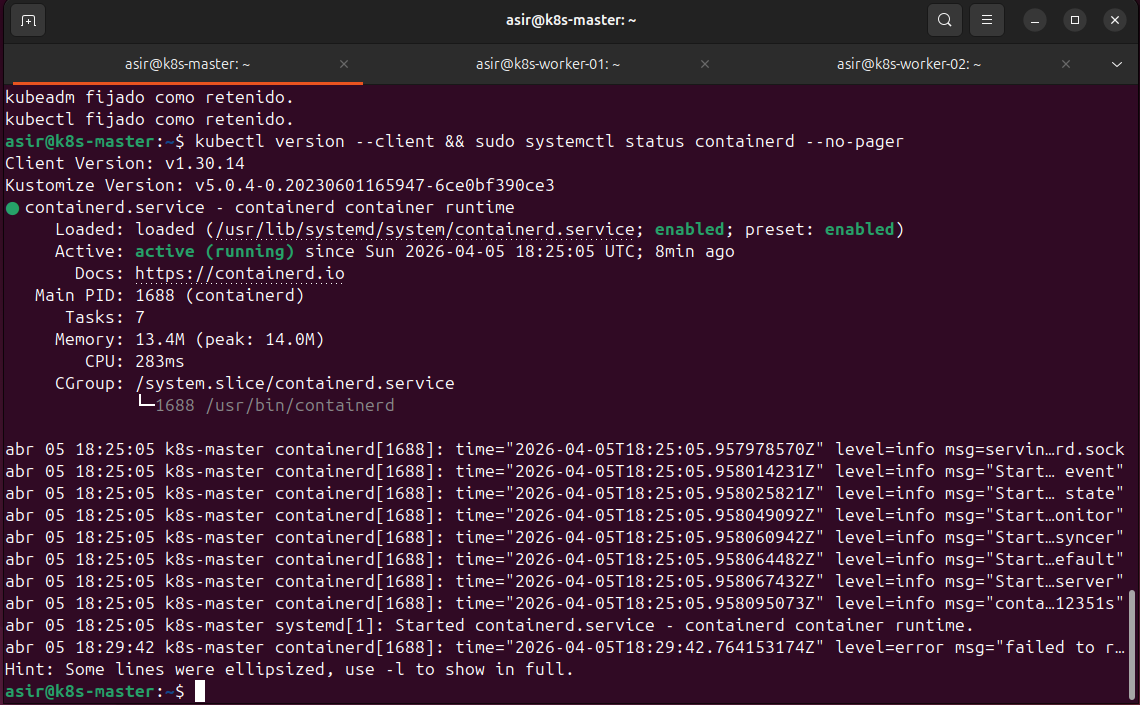The image size is (1140, 705).
Task: Click the level=error log line
Action: click(x=564, y=647)
